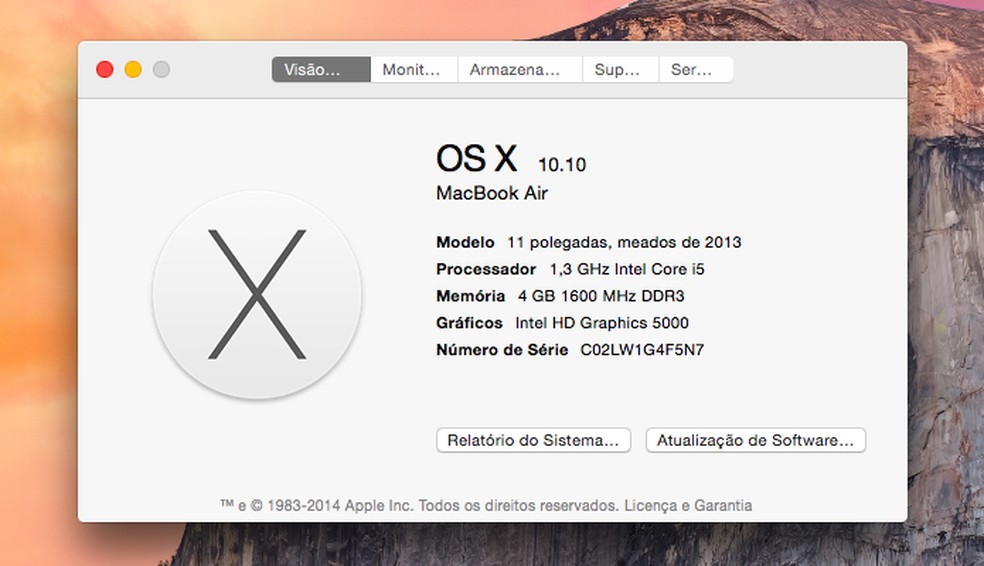Minimize window using yellow button
Image resolution: width=984 pixels, height=566 pixels.
(x=133, y=69)
